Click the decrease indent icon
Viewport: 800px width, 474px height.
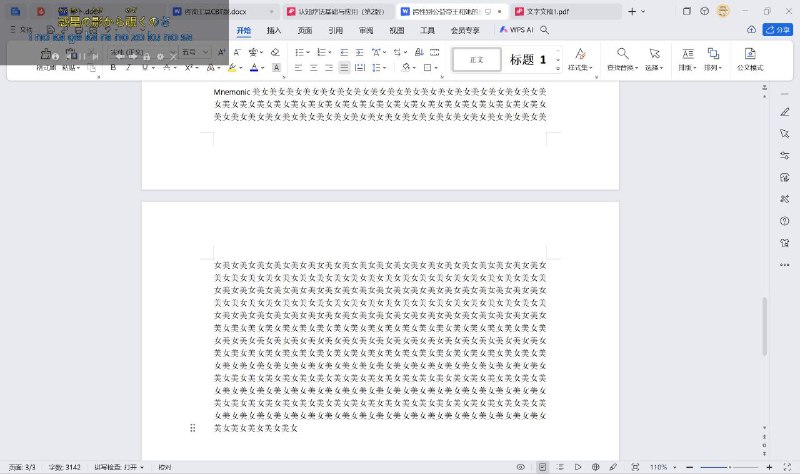(344, 52)
